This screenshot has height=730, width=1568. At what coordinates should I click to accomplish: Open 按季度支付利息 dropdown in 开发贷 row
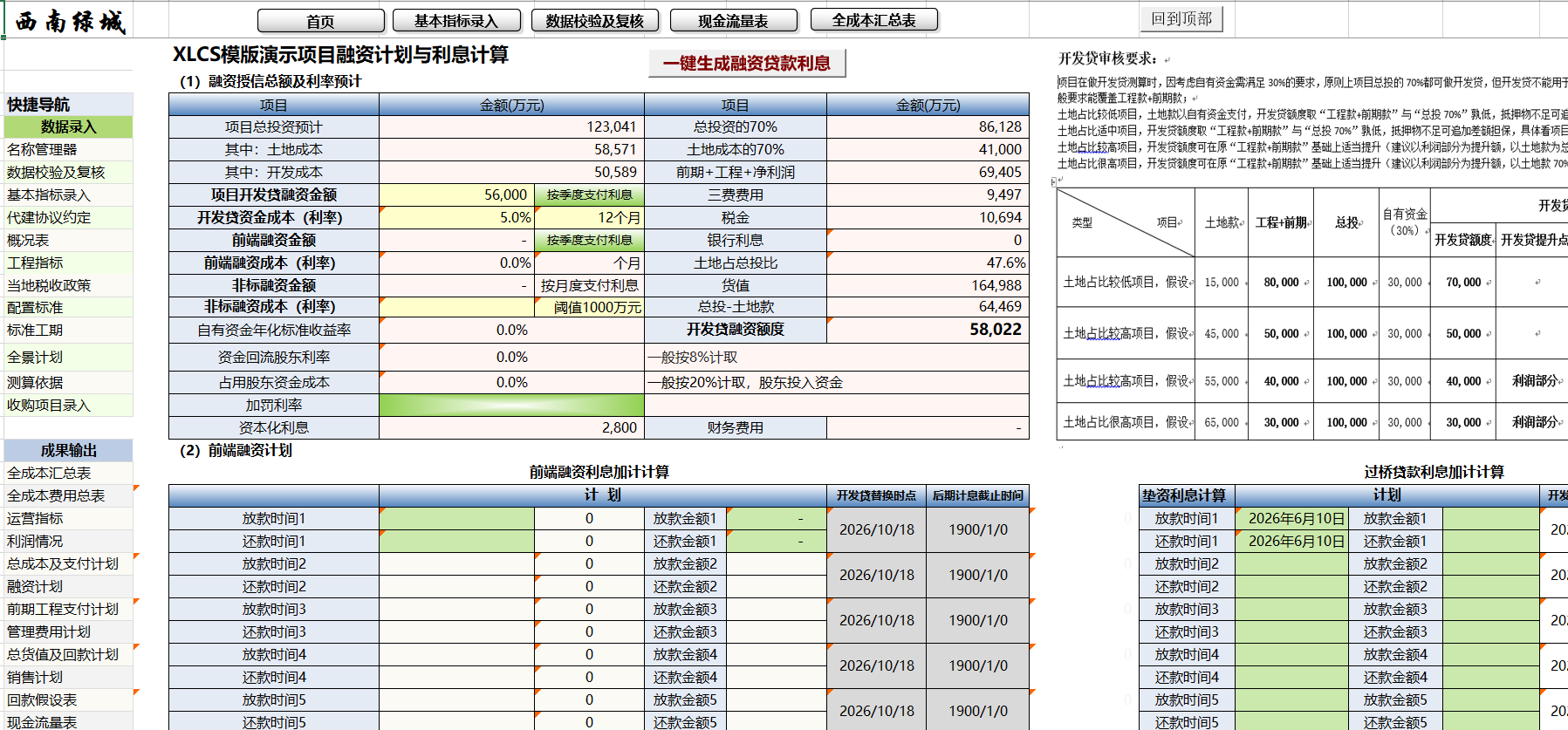coord(589,194)
